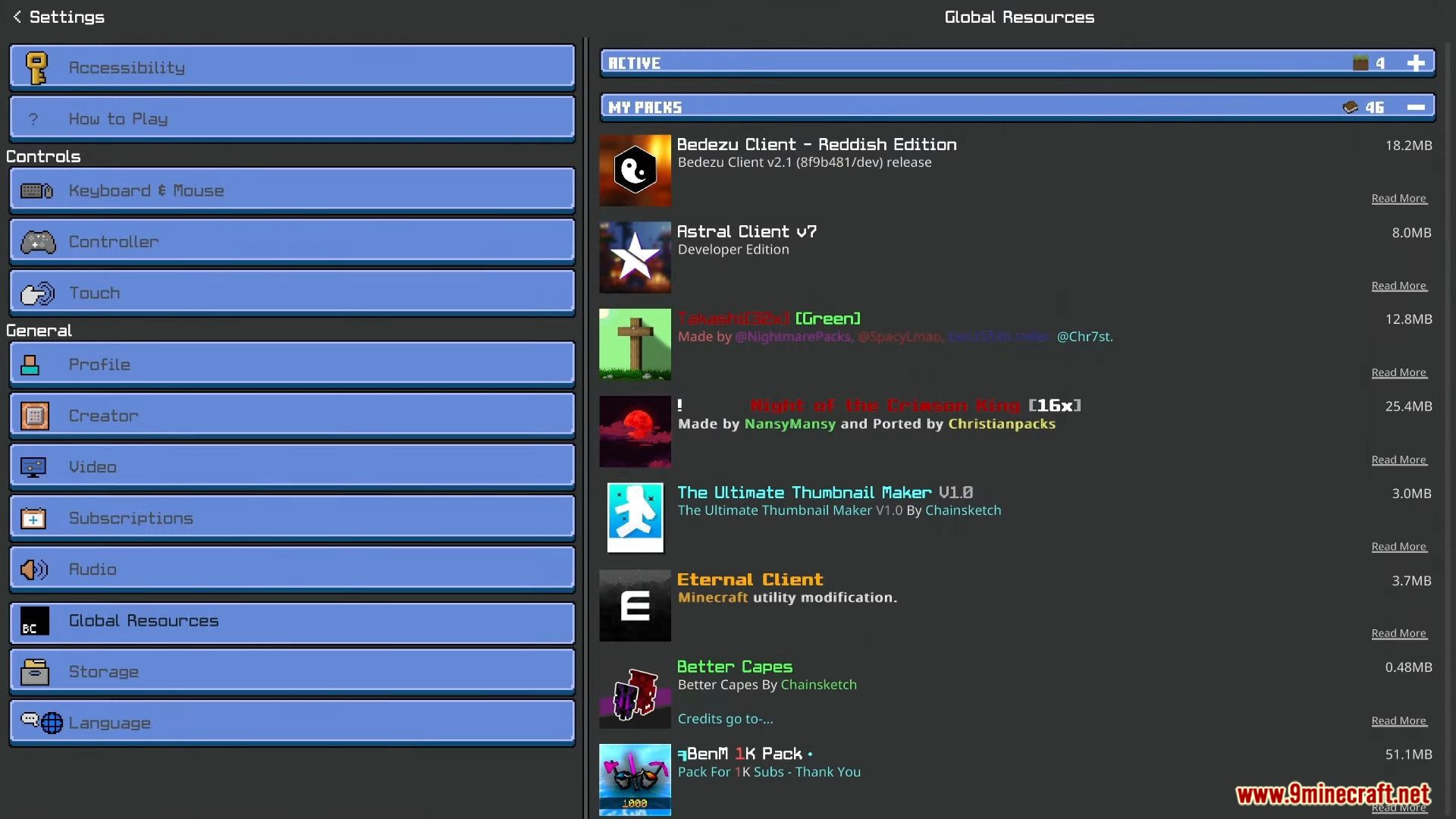Screen dimensions: 1456x819
Task: Click the 18.2MB size of Bedezu Client
Action: point(1408,145)
